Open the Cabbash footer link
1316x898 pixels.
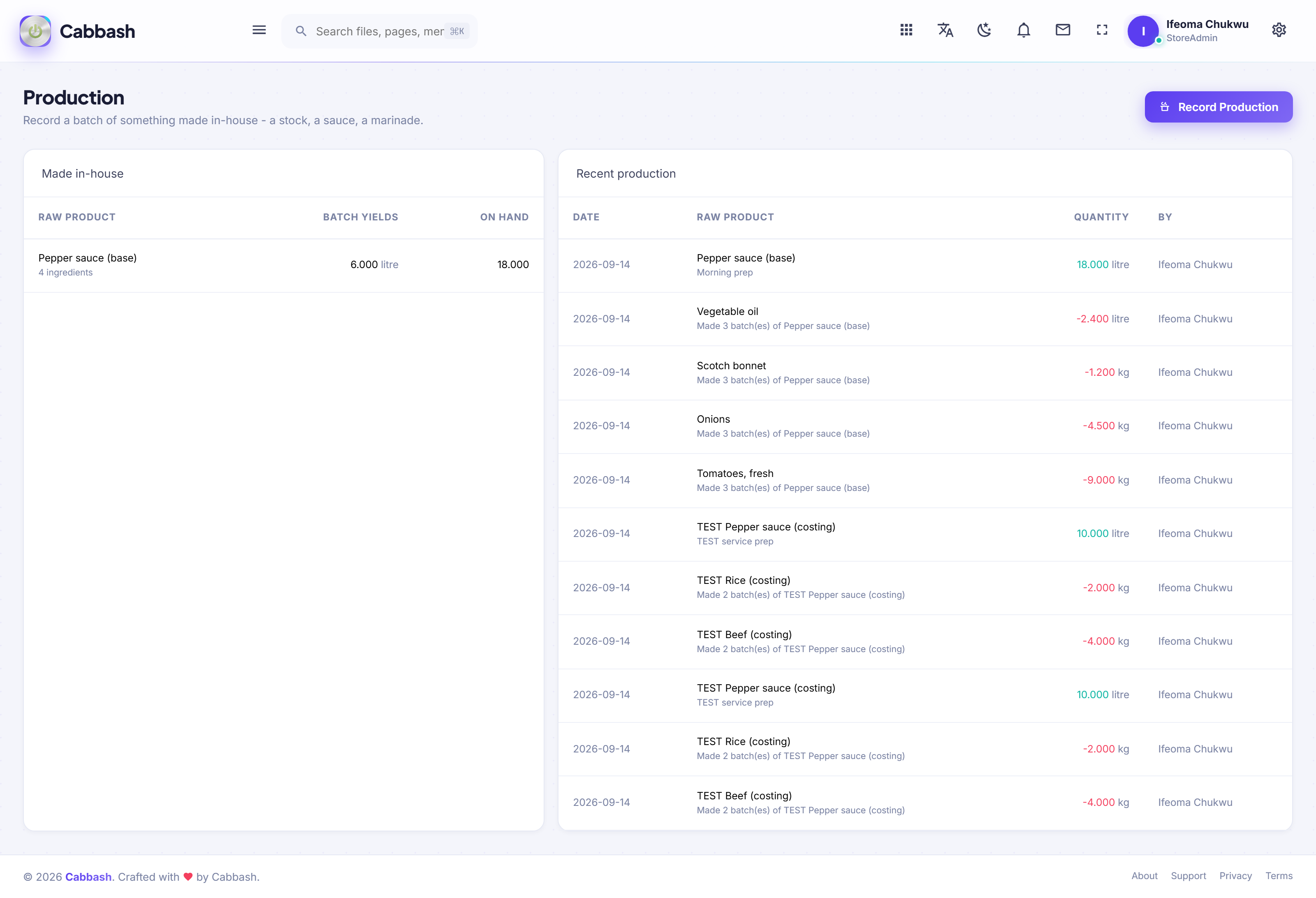point(88,877)
